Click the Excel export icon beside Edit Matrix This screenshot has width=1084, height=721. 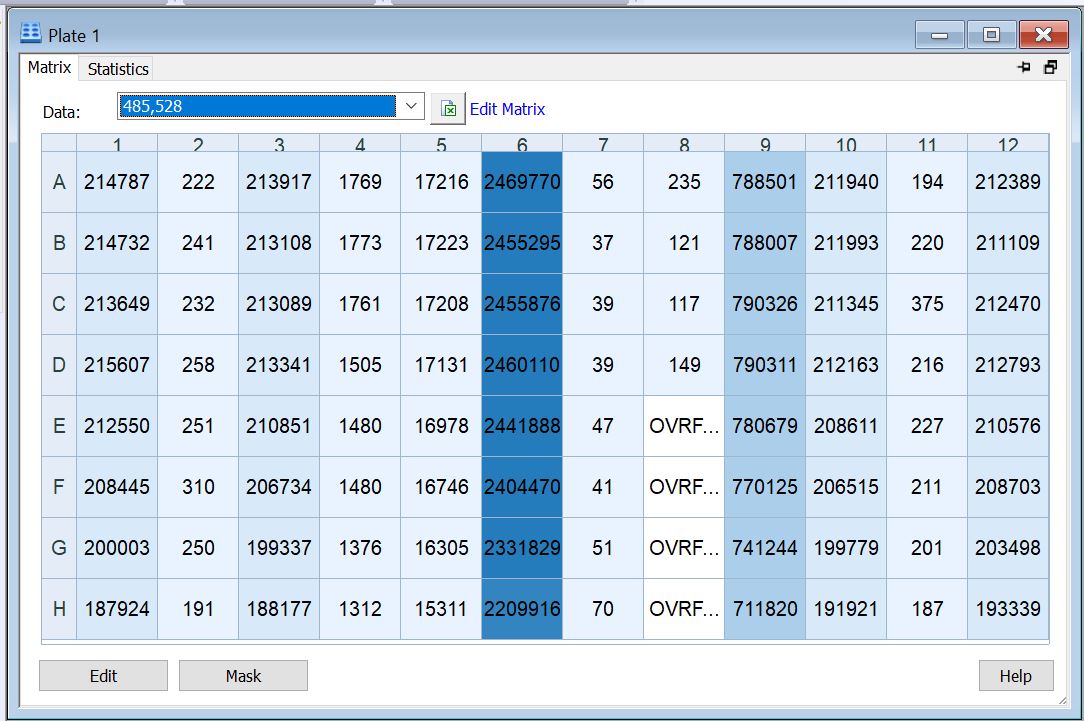point(448,109)
